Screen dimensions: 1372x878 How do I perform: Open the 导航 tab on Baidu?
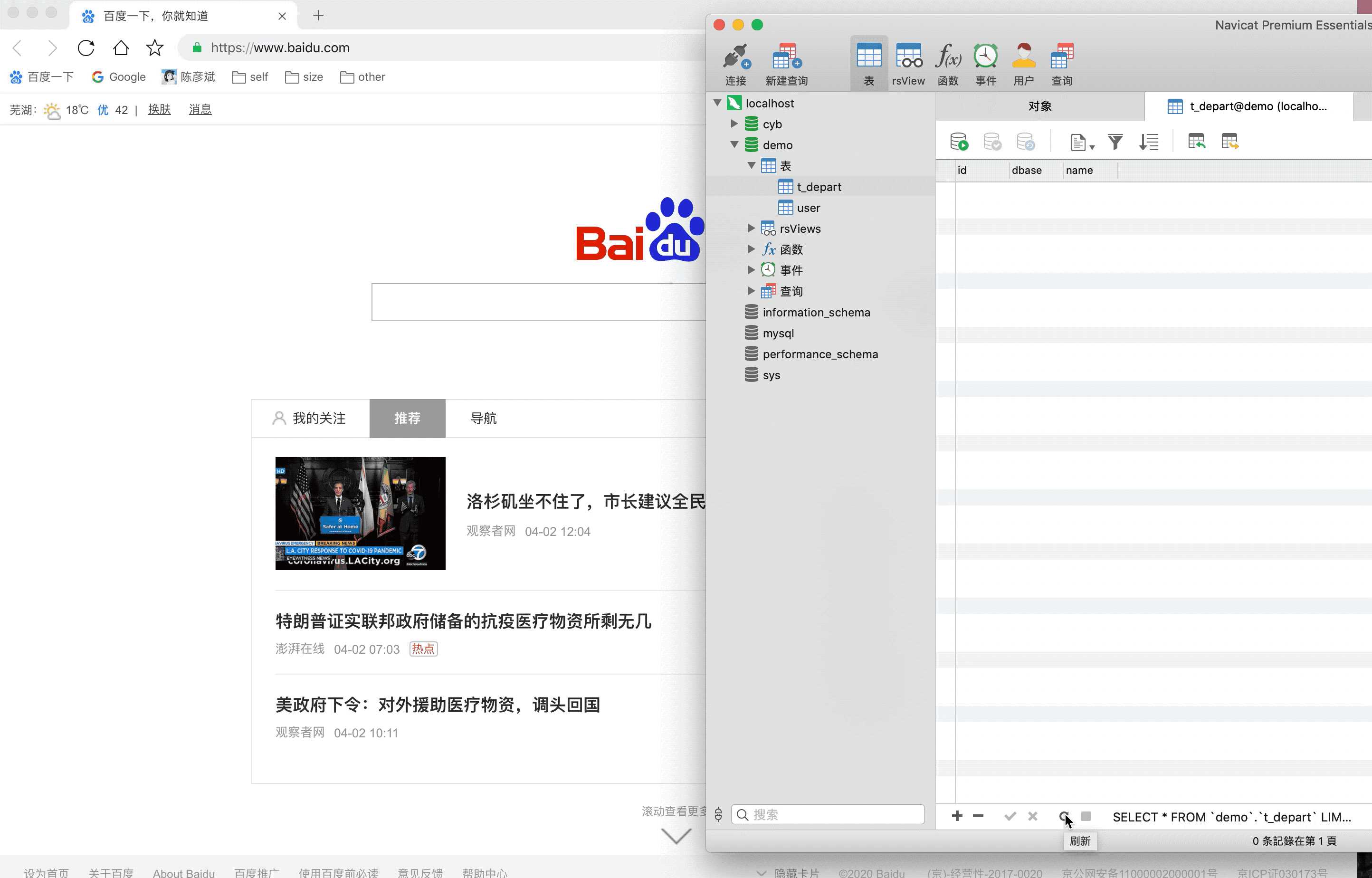point(483,418)
